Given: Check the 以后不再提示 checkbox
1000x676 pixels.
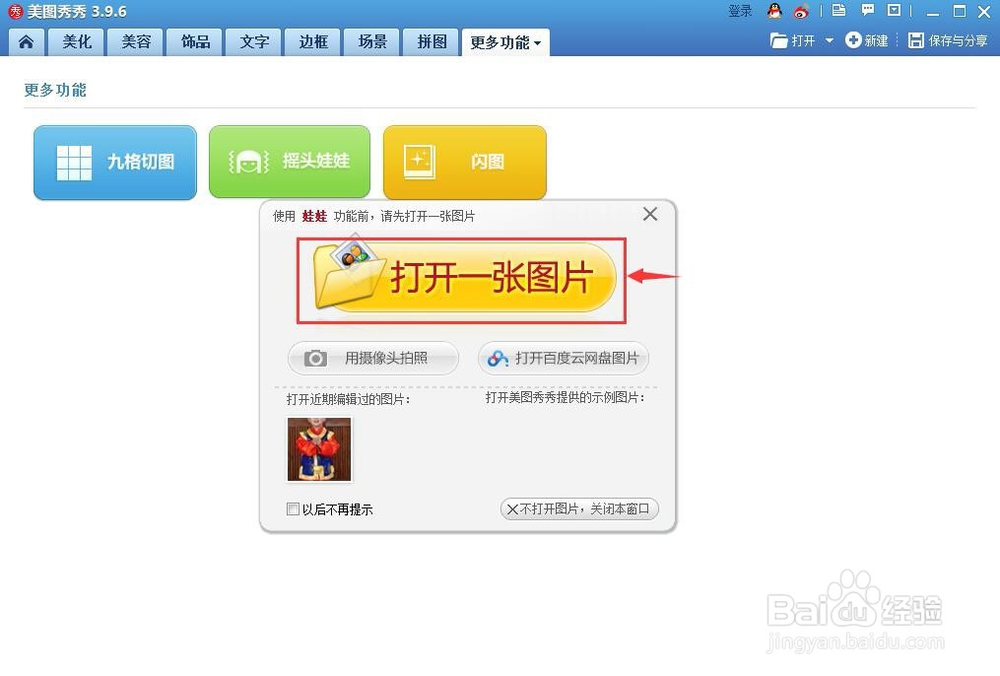Looking at the screenshot, I should pos(293,509).
